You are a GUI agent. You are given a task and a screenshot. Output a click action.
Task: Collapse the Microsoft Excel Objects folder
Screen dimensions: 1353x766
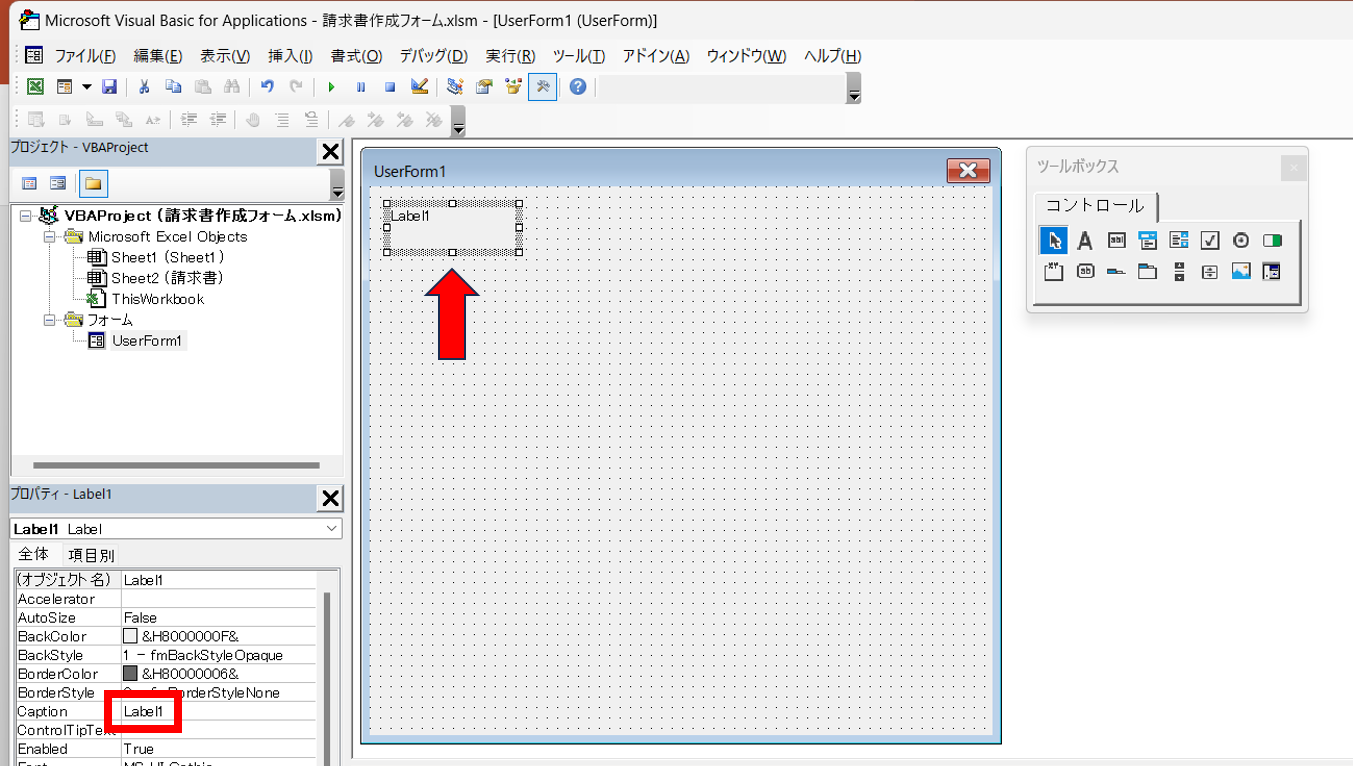tap(49, 237)
